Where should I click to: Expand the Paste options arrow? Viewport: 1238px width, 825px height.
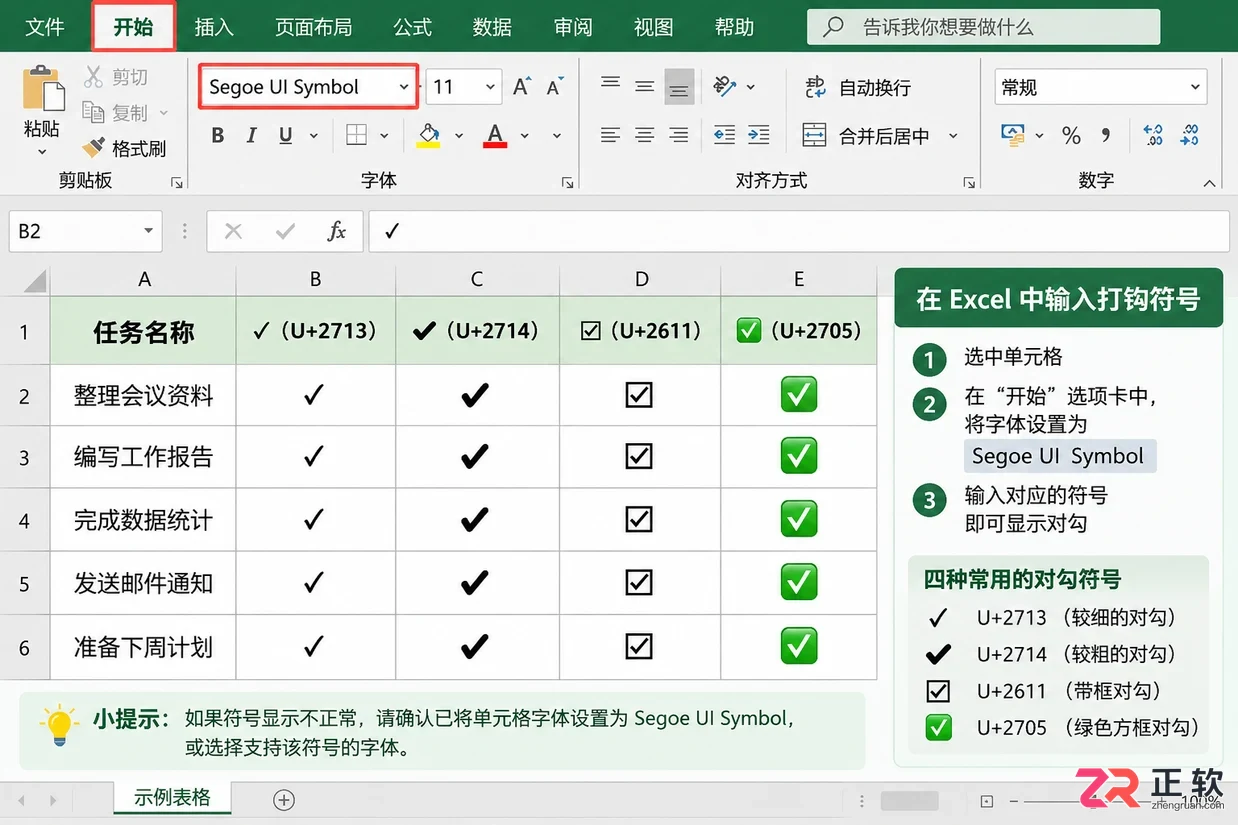[x=42, y=152]
